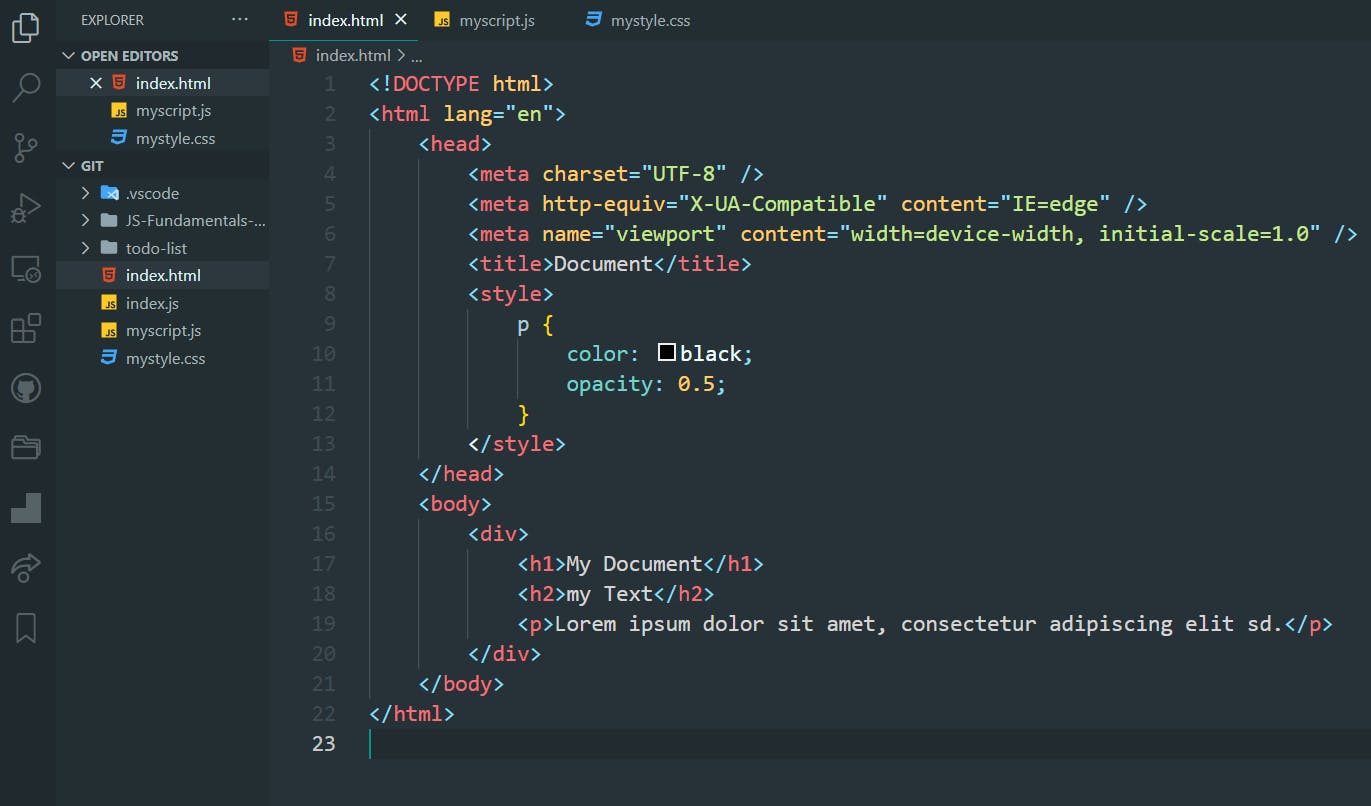Click line number 9 in the gutter
The height and width of the screenshot is (806, 1371).
(330, 323)
